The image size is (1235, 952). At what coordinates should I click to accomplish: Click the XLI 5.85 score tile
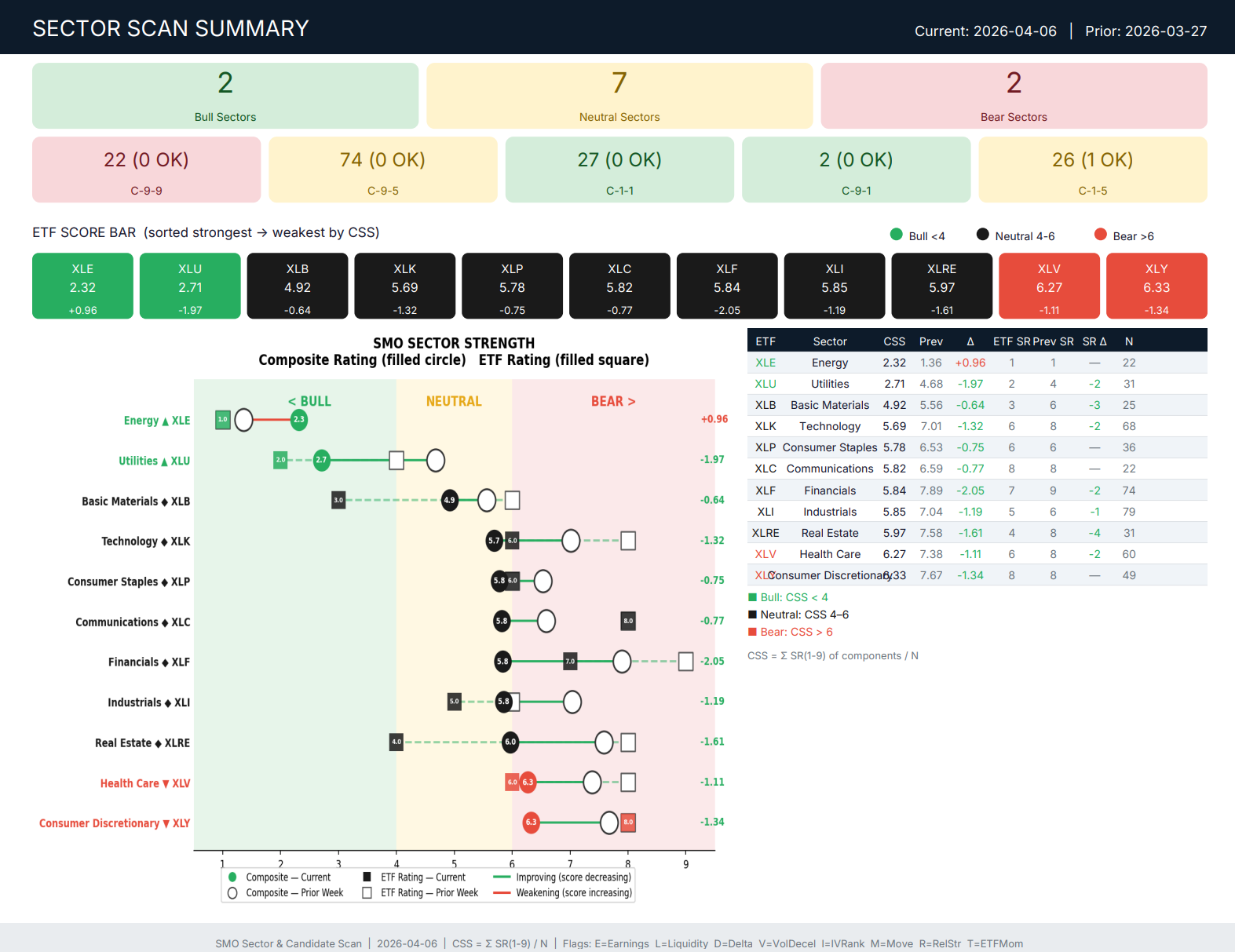835,286
